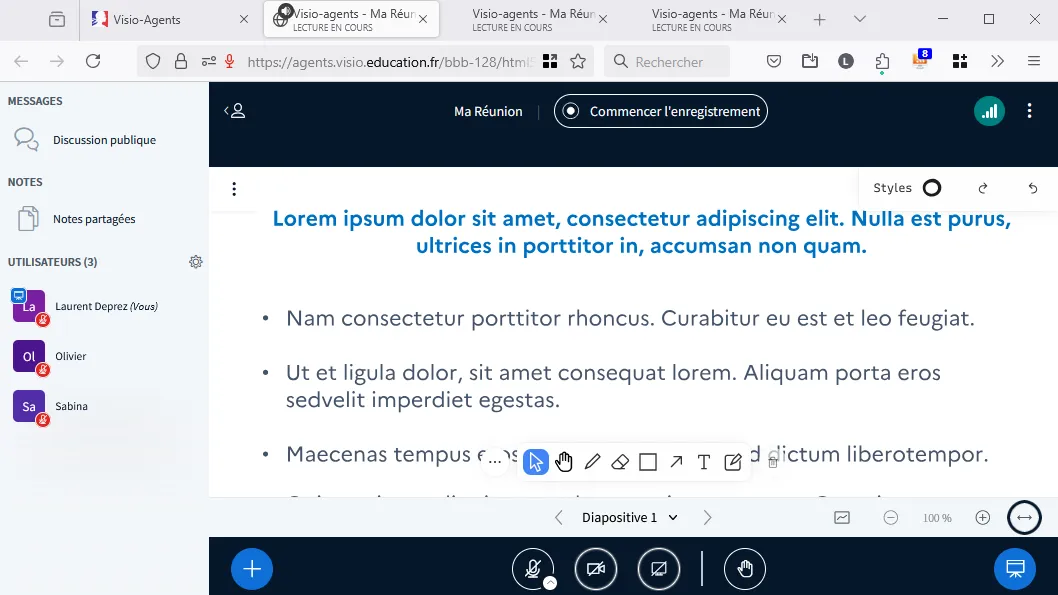The image size is (1058, 595).
Task: Switch to Visio-Agents first tab
Action: (170, 20)
